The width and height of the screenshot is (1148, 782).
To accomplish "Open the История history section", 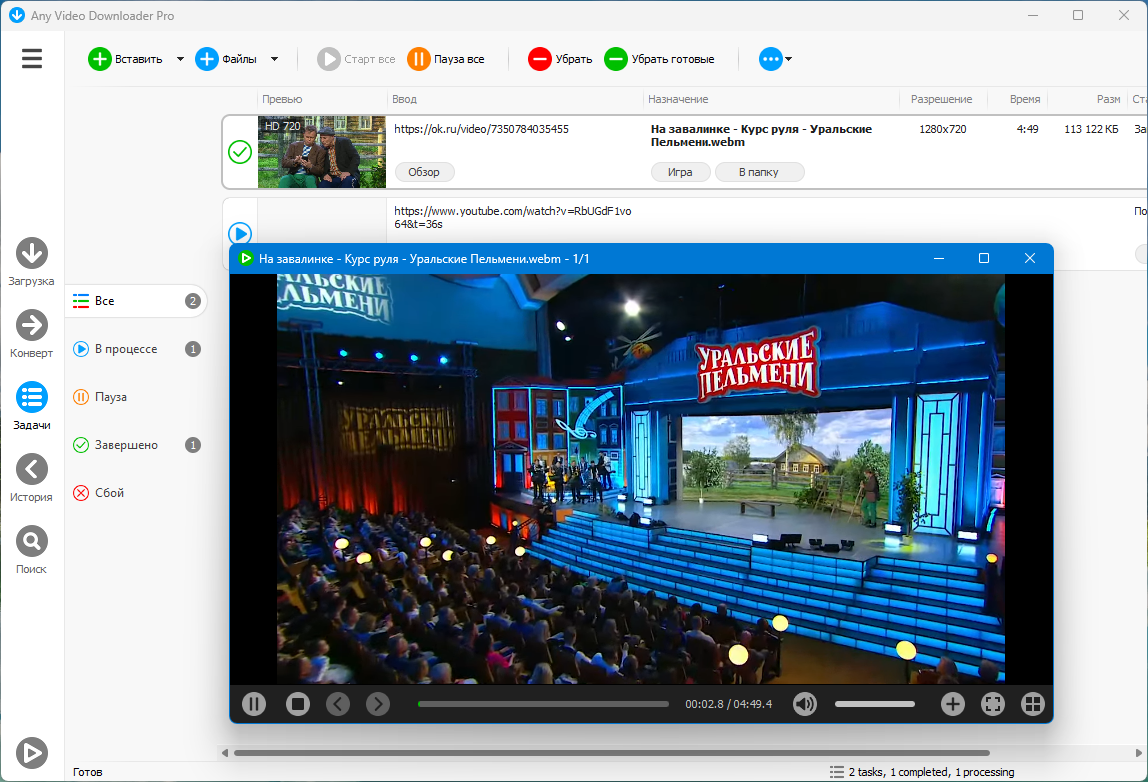I will [31, 478].
